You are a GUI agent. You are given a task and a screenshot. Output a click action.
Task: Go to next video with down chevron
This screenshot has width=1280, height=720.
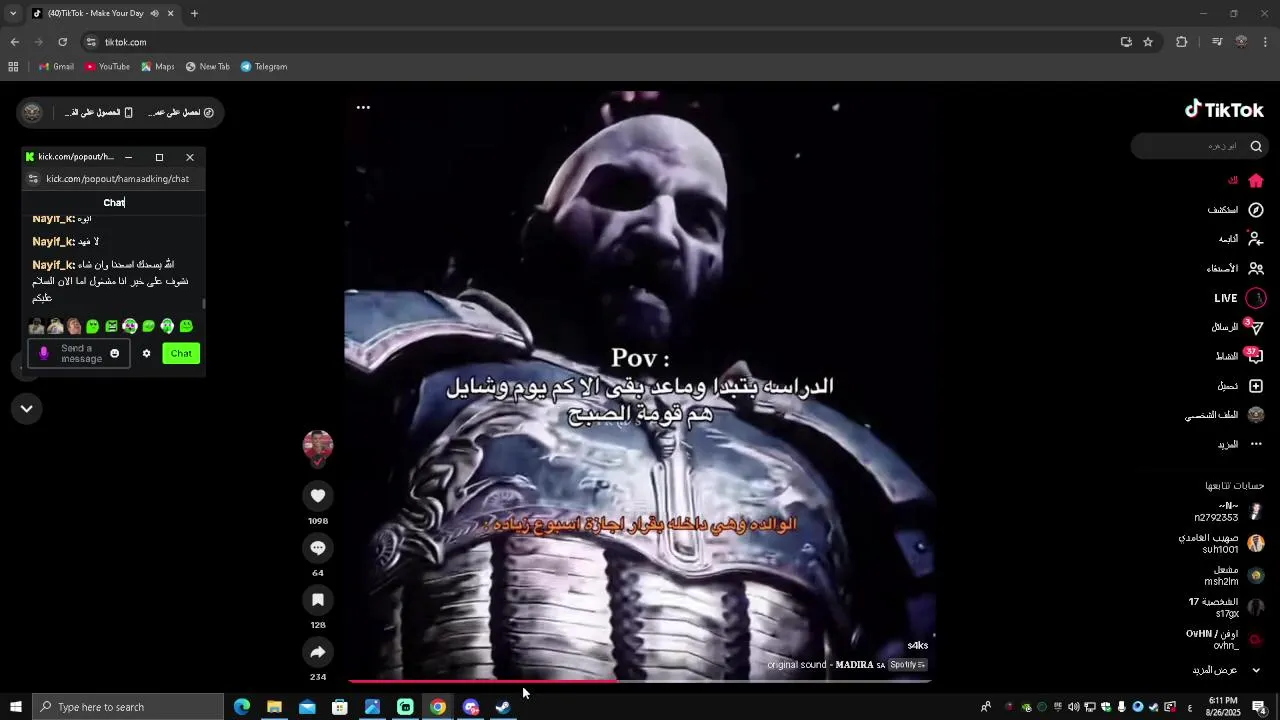[x=27, y=408]
